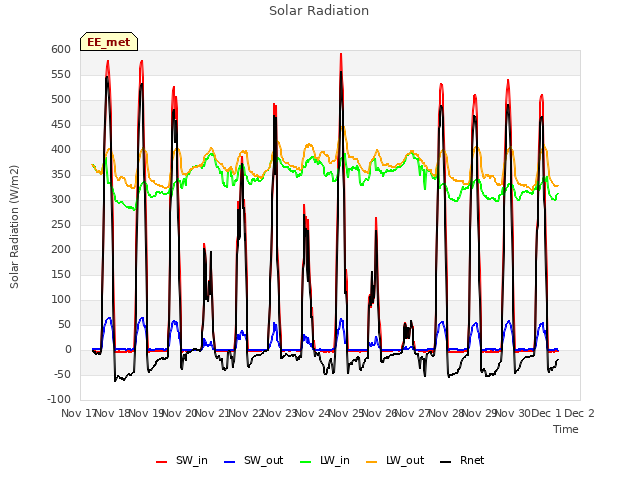Click the Dec 2 x-axis date label
Image resolution: width=640 pixels, height=480 pixels.
pos(579,413)
